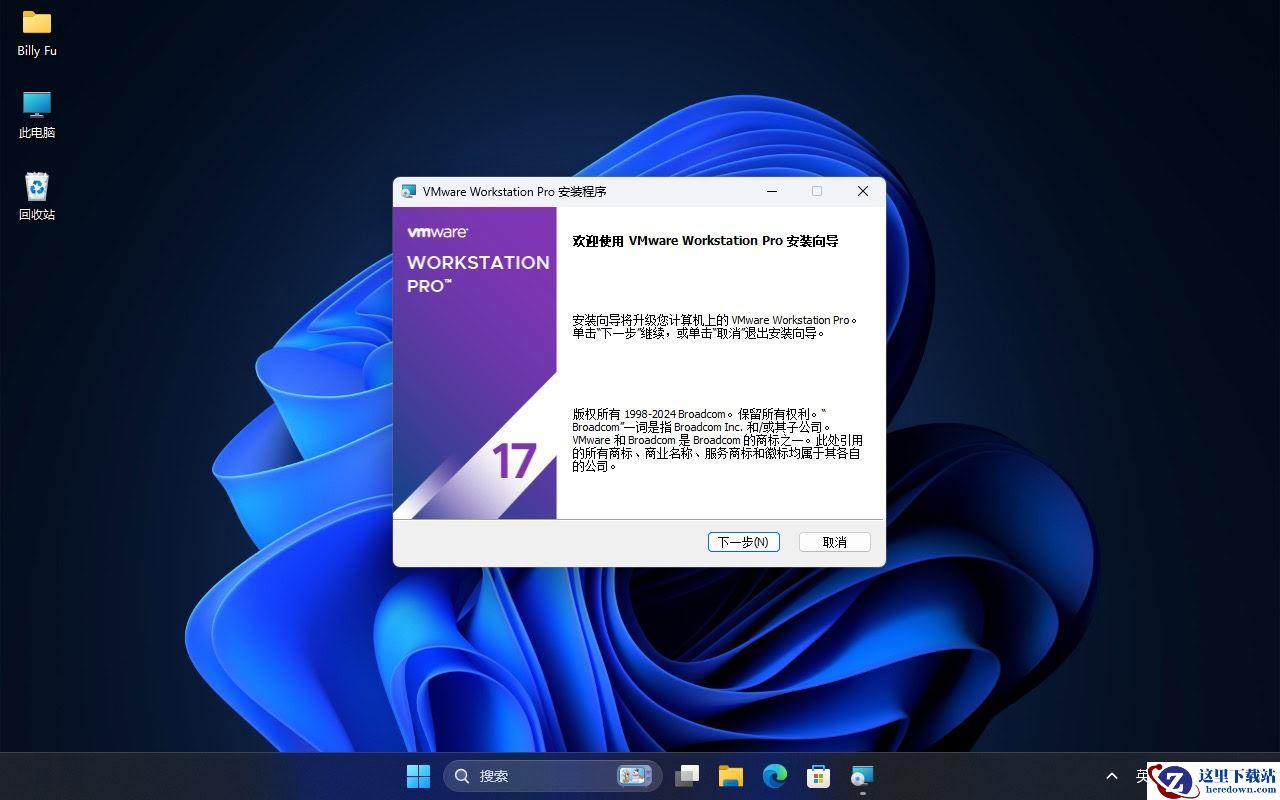Click the installer icon in the title bar
1280x800 pixels.
tap(409, 192)
